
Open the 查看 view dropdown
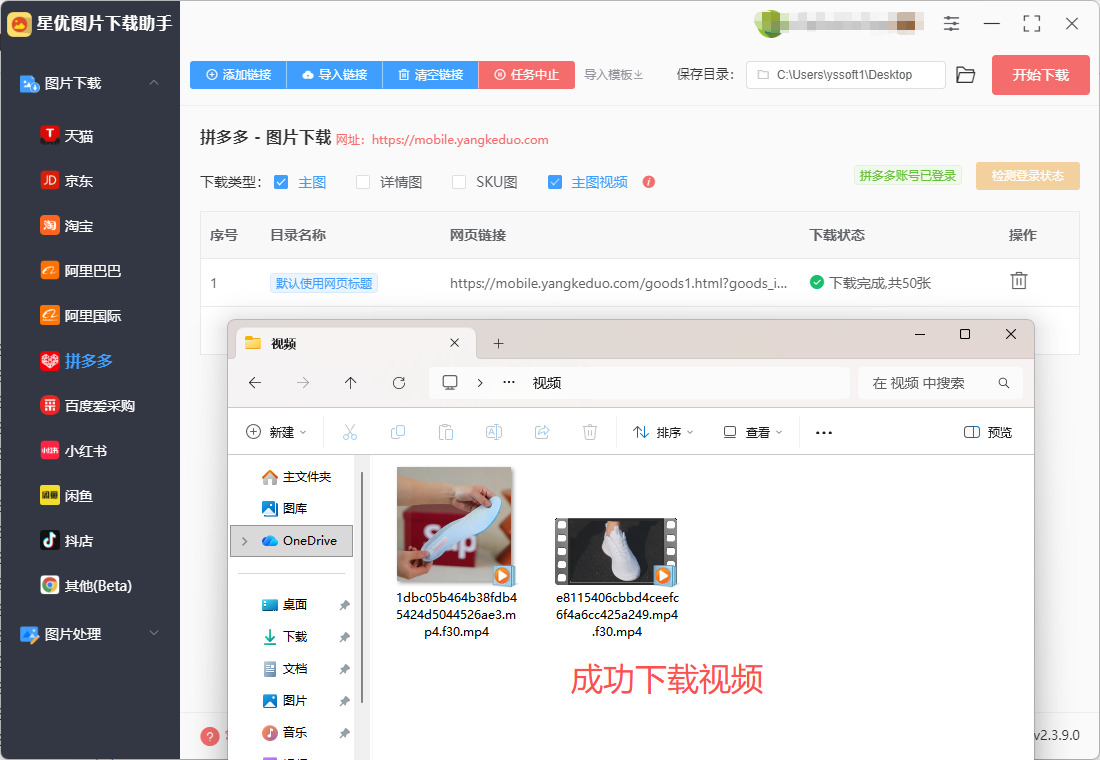pos(753,432)
